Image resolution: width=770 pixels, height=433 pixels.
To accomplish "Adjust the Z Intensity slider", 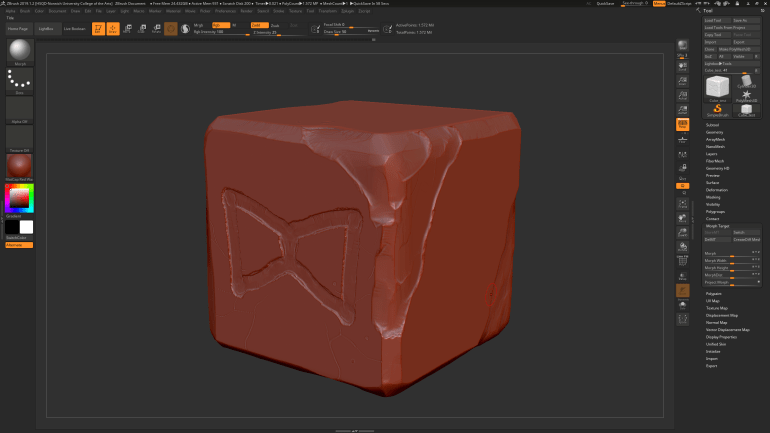I will pyautogui.click(x=279, y=32).
